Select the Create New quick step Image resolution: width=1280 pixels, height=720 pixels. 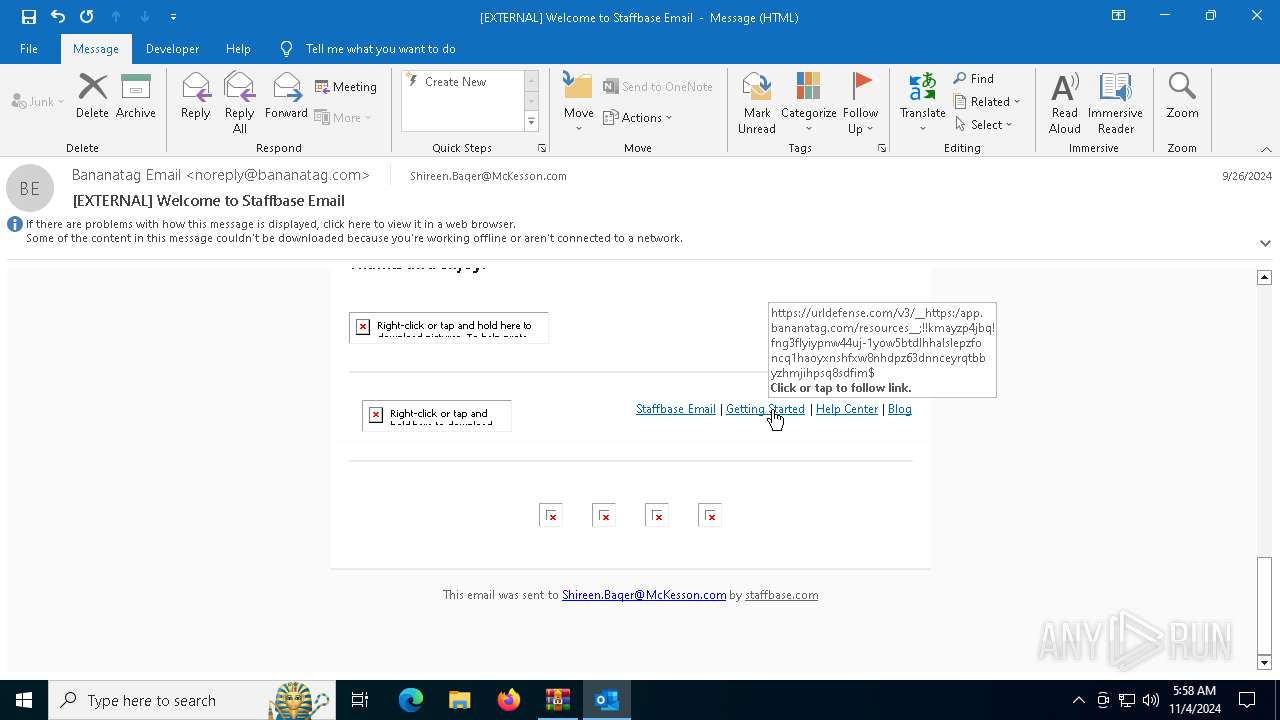click(461, 82)
